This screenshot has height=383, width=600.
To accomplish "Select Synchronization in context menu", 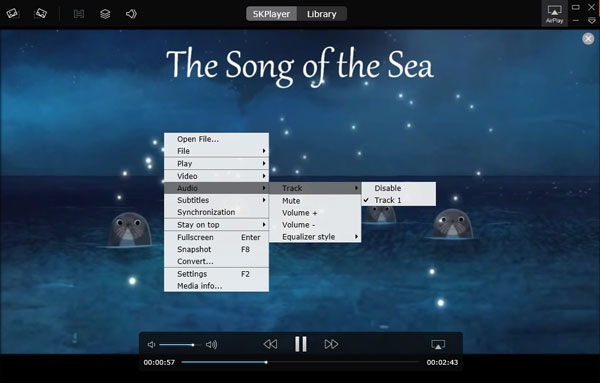I will 216,212.
